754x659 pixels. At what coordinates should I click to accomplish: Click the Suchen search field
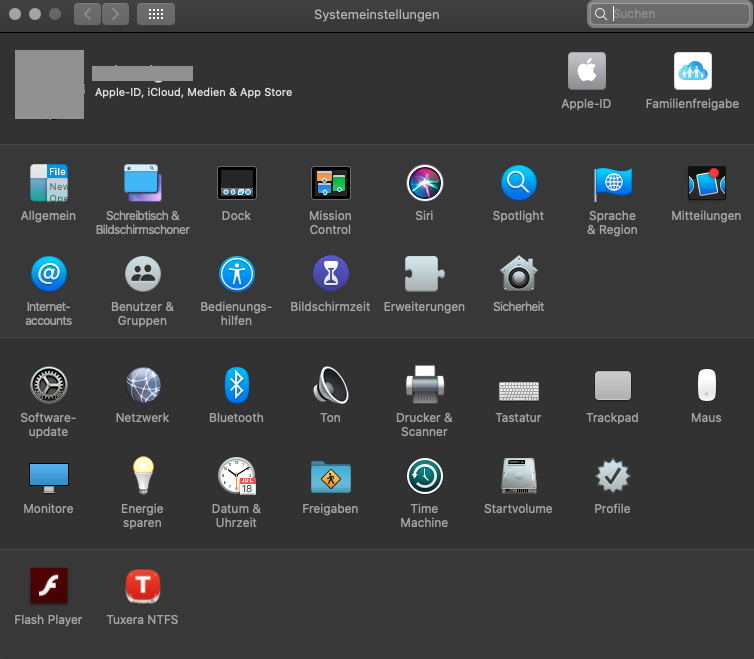672,14
